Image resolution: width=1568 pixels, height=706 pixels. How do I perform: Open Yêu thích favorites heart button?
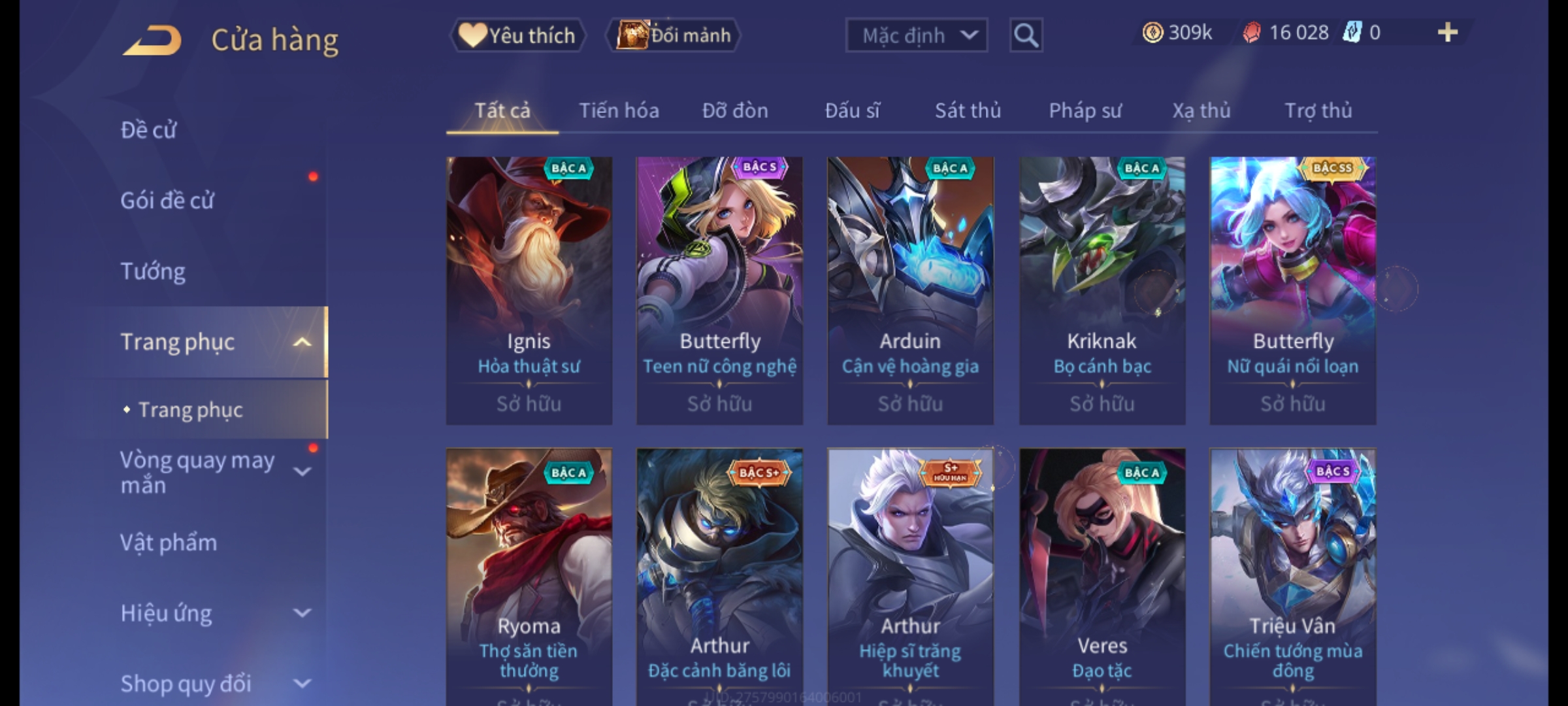(517, 35)
